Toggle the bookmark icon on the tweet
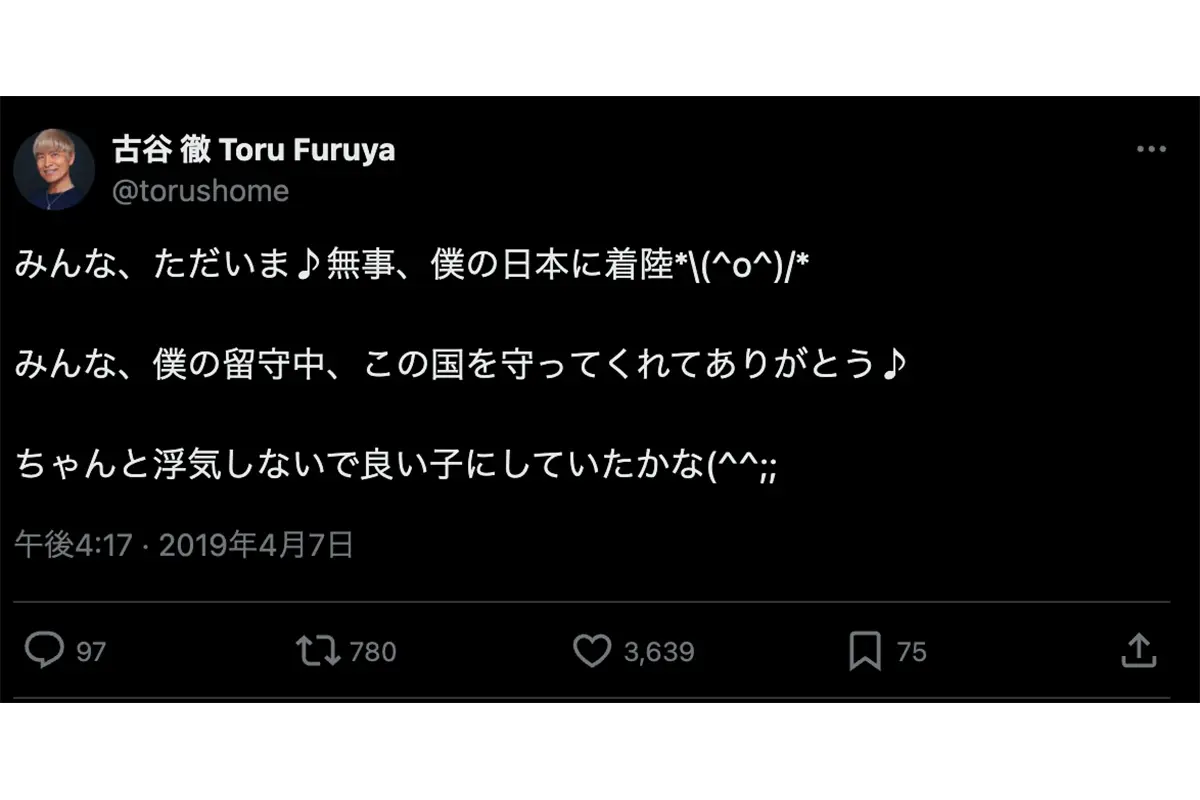 [x=865, y=651]
